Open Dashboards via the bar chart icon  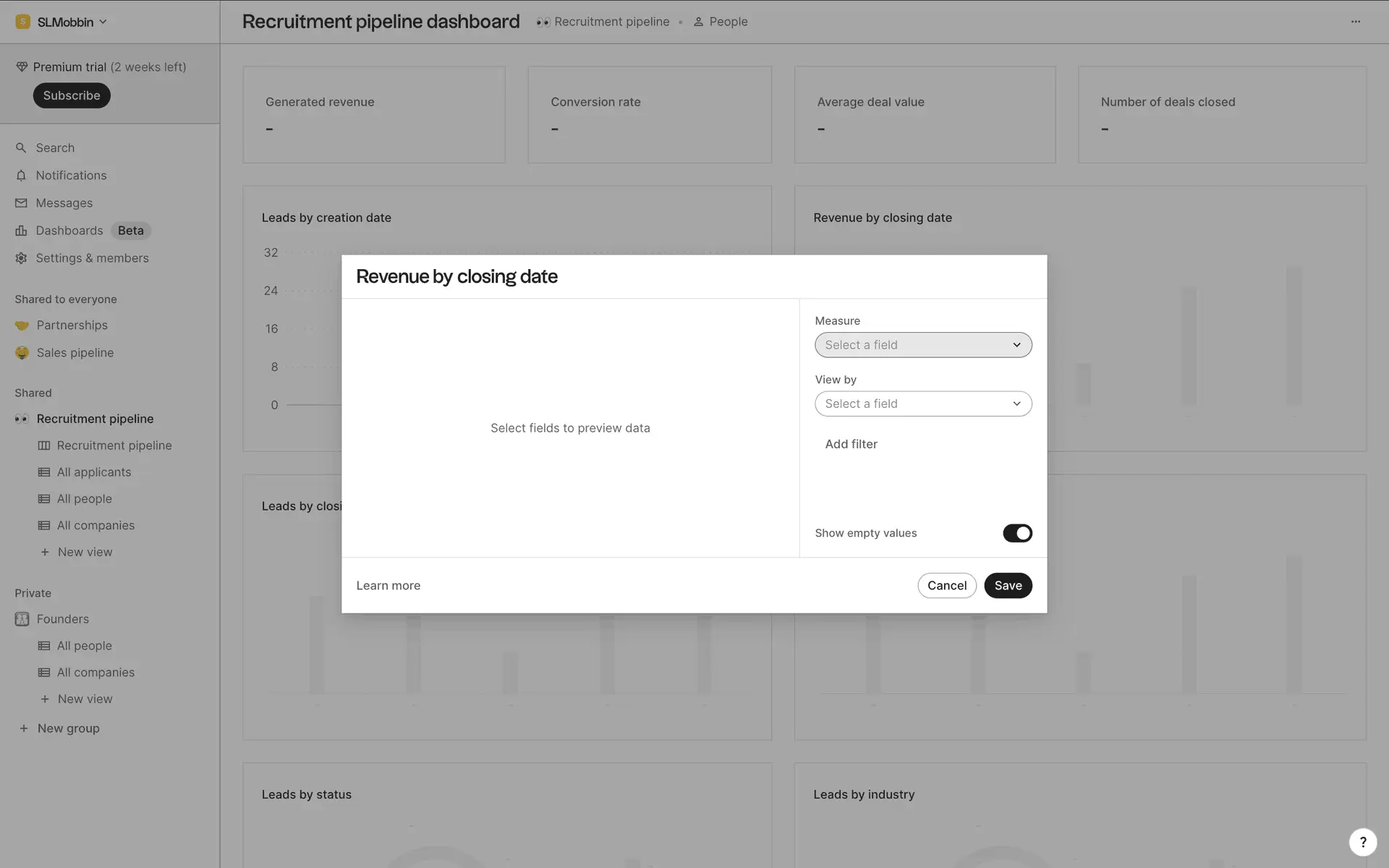(x=21, y=231)
